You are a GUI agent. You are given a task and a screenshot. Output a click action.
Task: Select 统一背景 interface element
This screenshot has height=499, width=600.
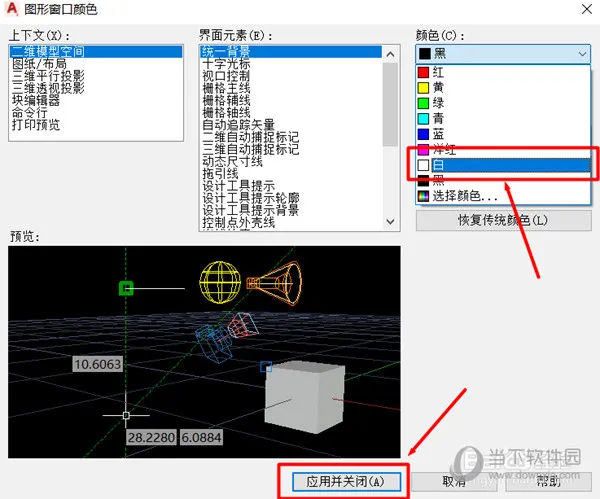click(227, 51)
